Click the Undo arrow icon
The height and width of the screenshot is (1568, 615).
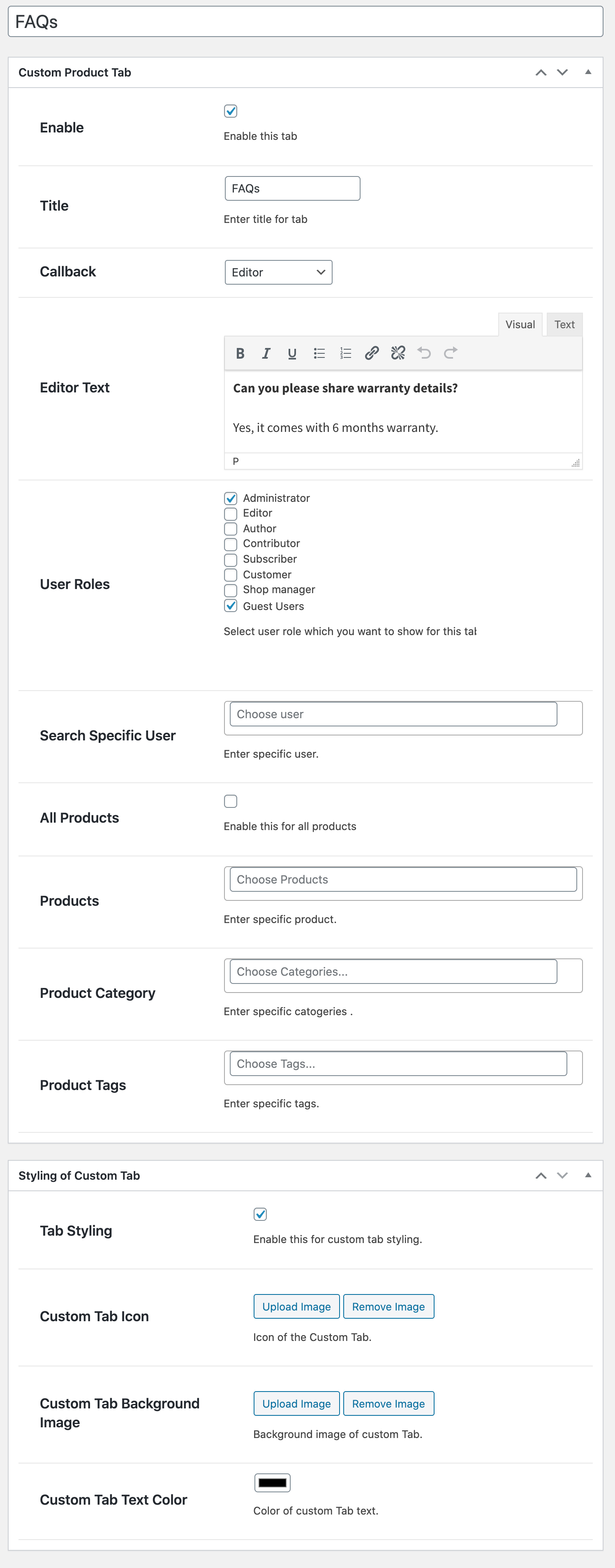click(x=424, y=353)
